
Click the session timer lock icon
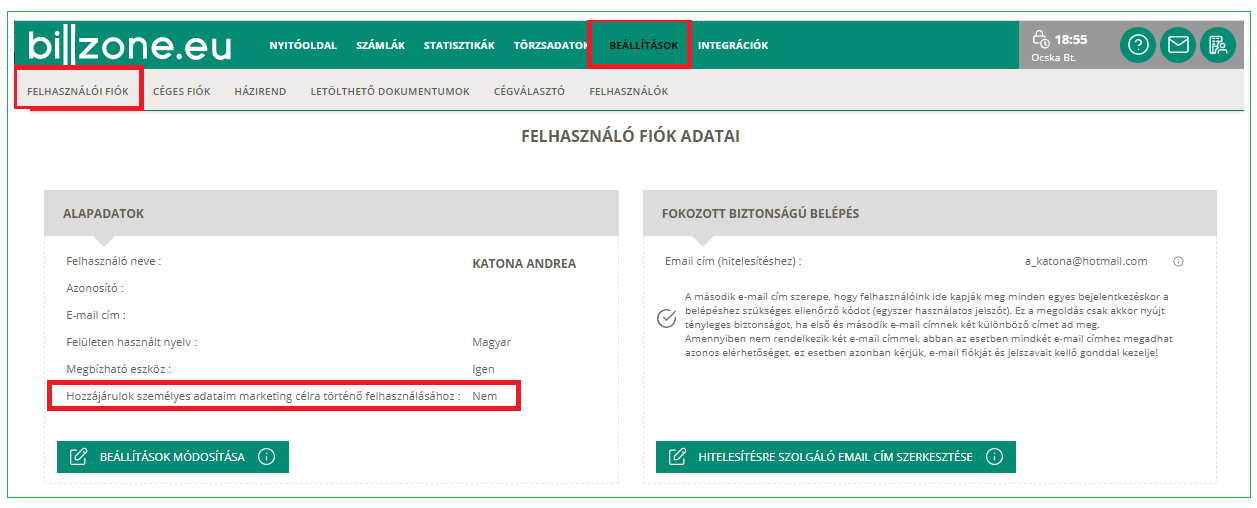click(x=1041, y=39)
